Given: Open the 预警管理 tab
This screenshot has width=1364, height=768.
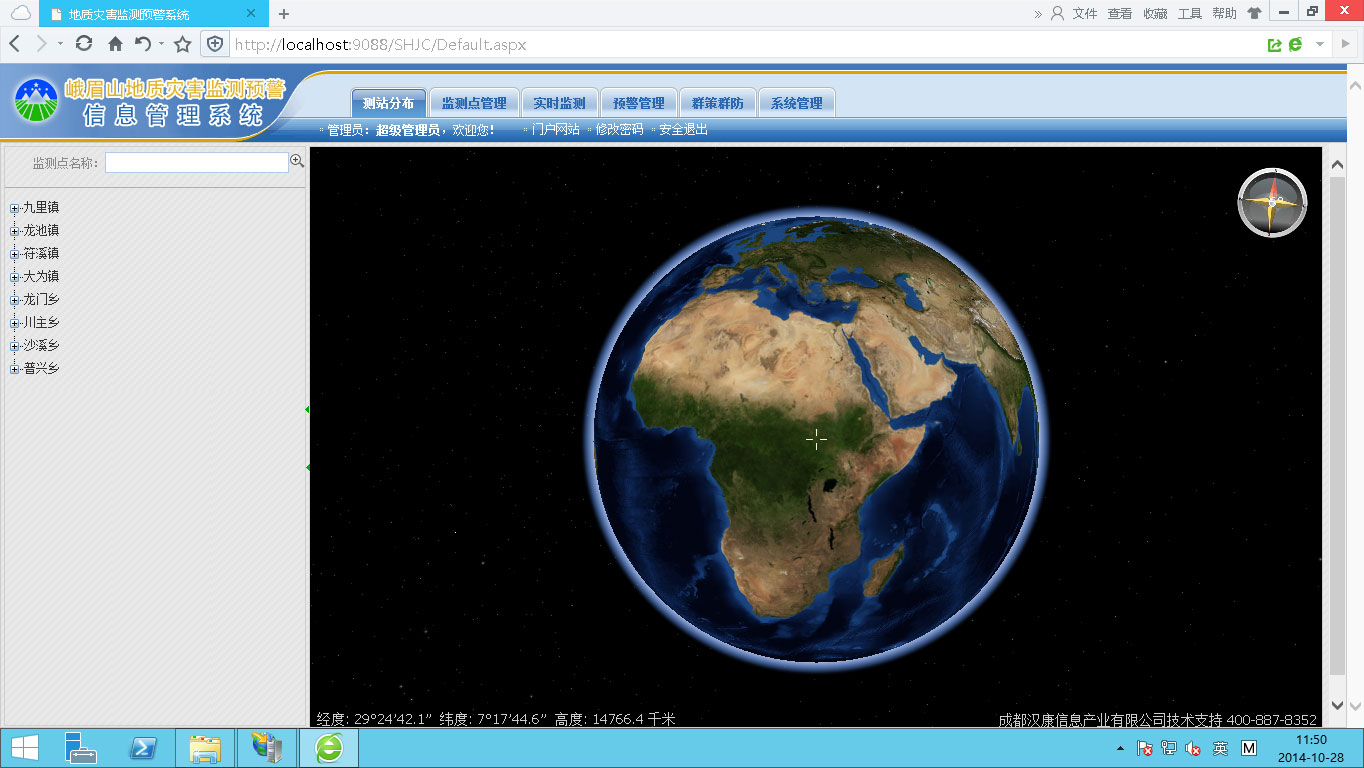Looking at the screenshot, I should point(639,103).
